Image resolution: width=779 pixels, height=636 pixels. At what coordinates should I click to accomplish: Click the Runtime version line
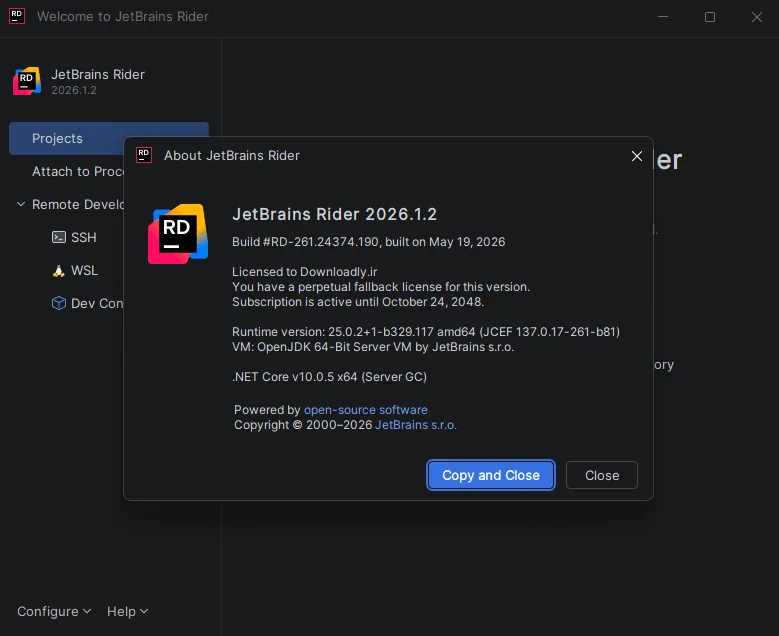point(426,331)
